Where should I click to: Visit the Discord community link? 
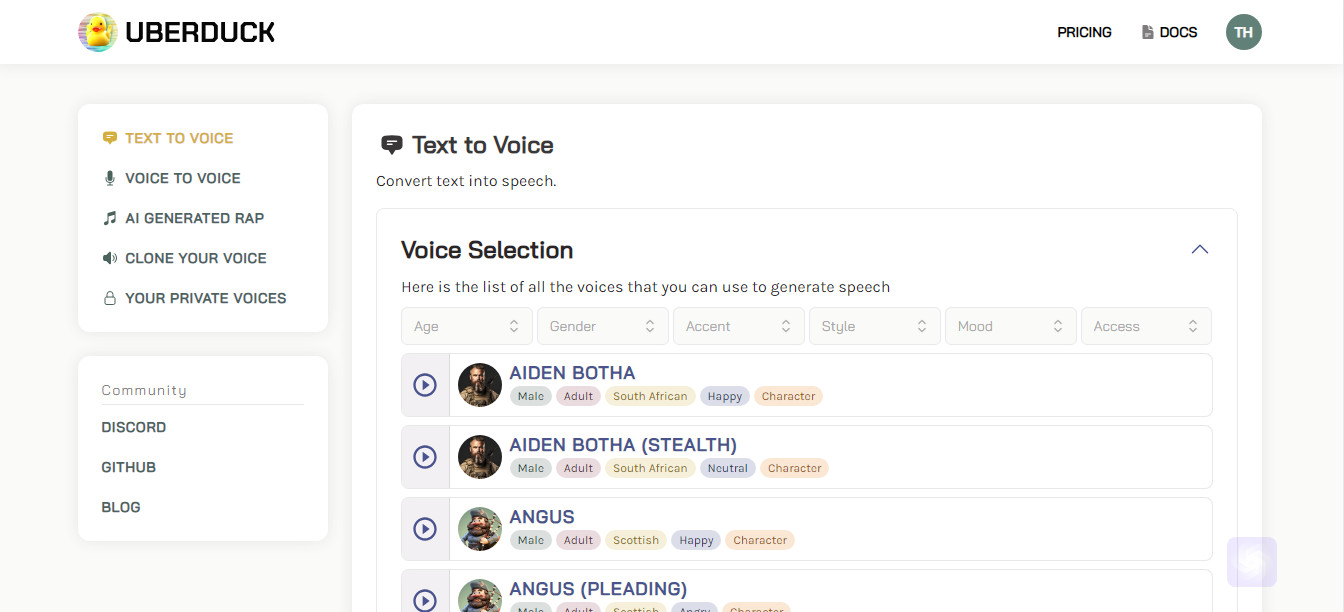[x=134, y=427]
